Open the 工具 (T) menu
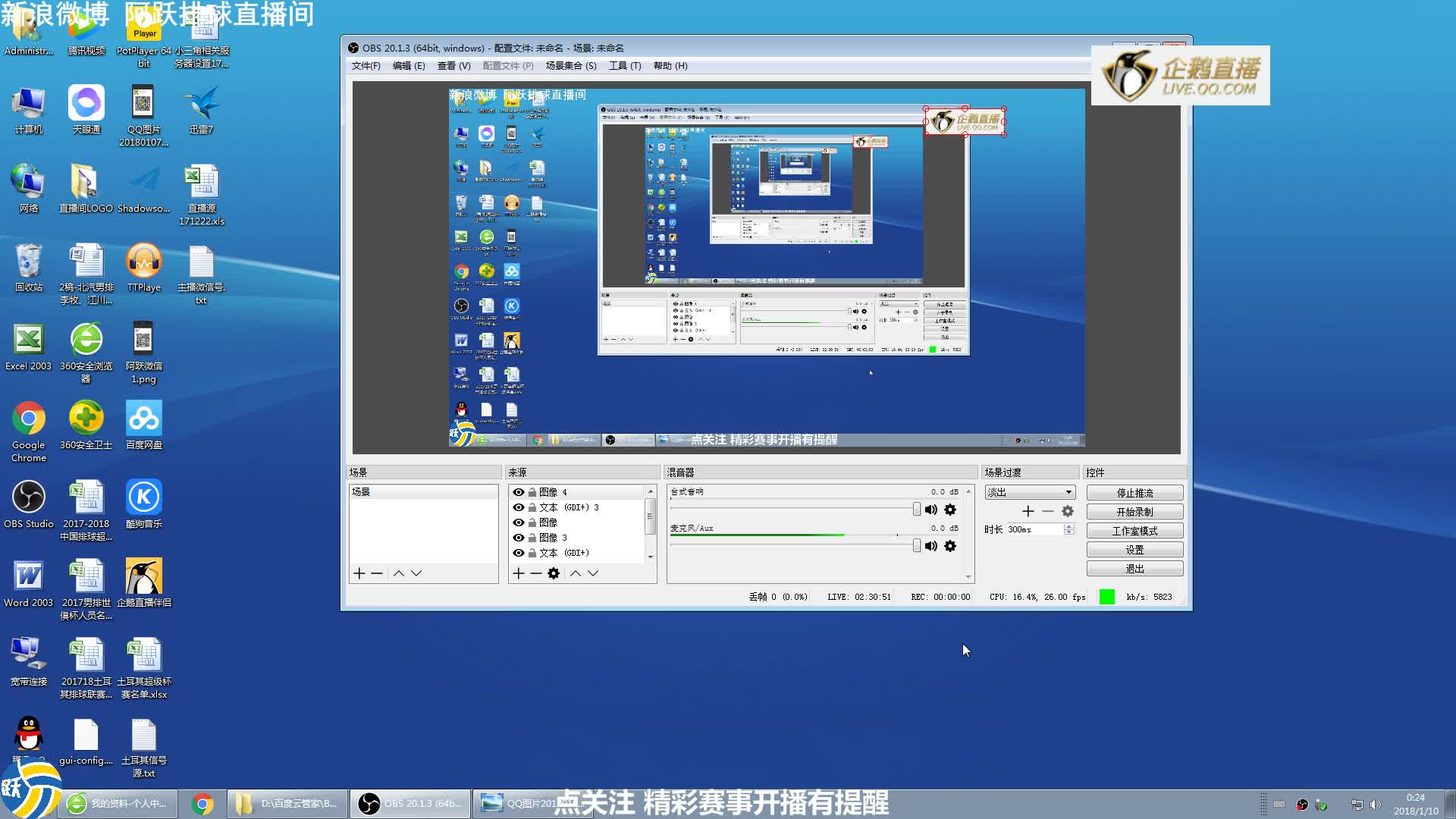Screen dimensions: 1456x819 point(625,66)
